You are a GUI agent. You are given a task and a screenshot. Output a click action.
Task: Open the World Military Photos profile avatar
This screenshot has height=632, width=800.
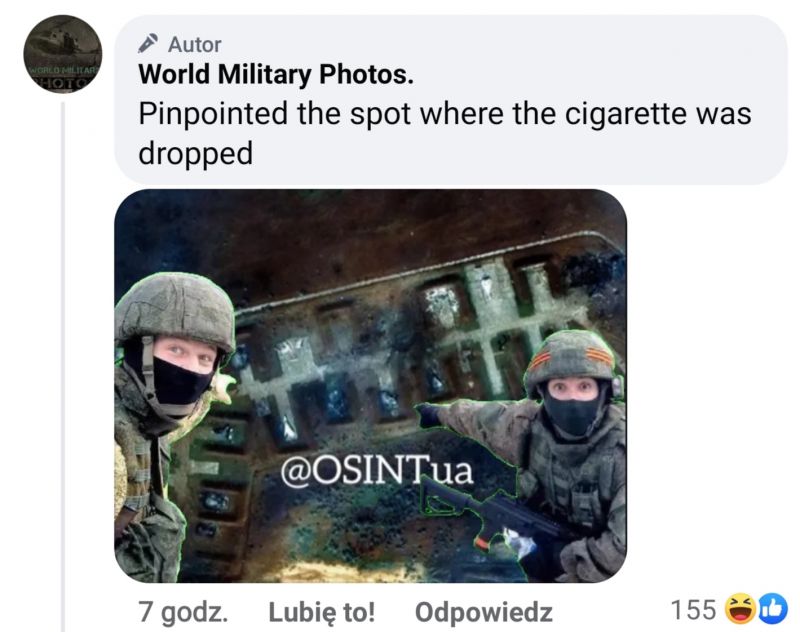63,54
